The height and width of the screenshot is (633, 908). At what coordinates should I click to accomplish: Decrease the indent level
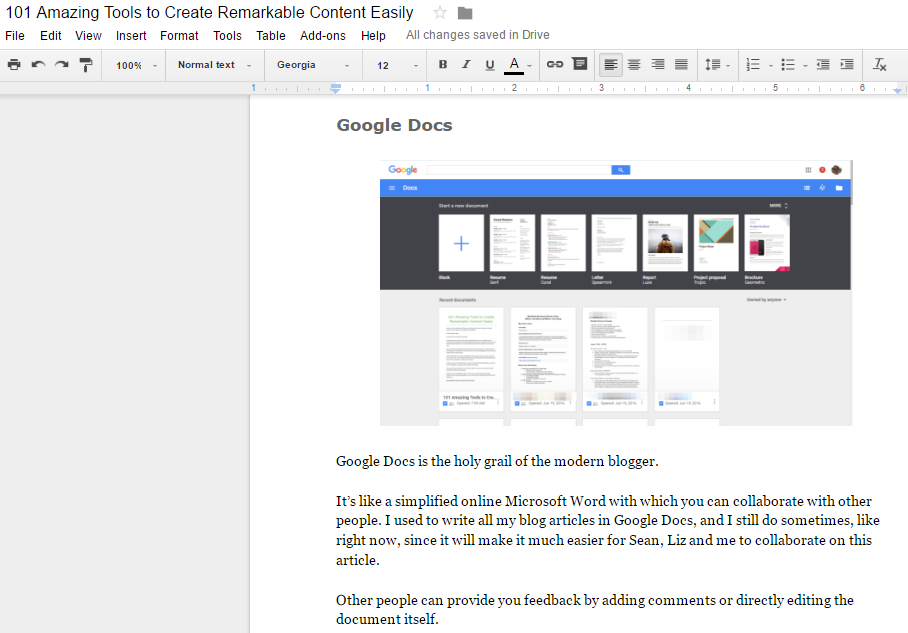pos(823,65)
